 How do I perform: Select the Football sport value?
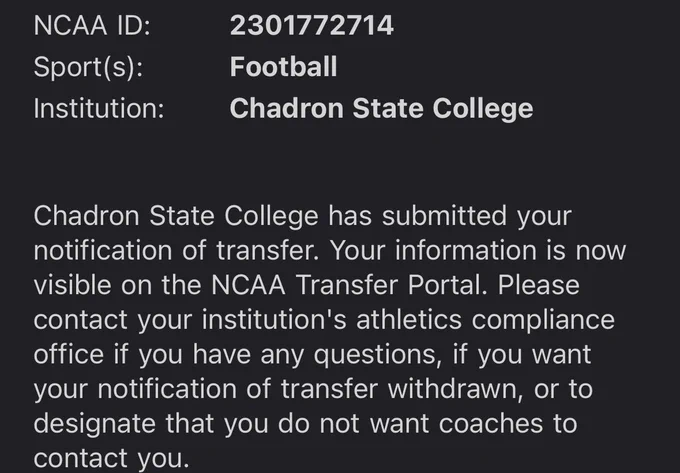click(x=283, y=67)
